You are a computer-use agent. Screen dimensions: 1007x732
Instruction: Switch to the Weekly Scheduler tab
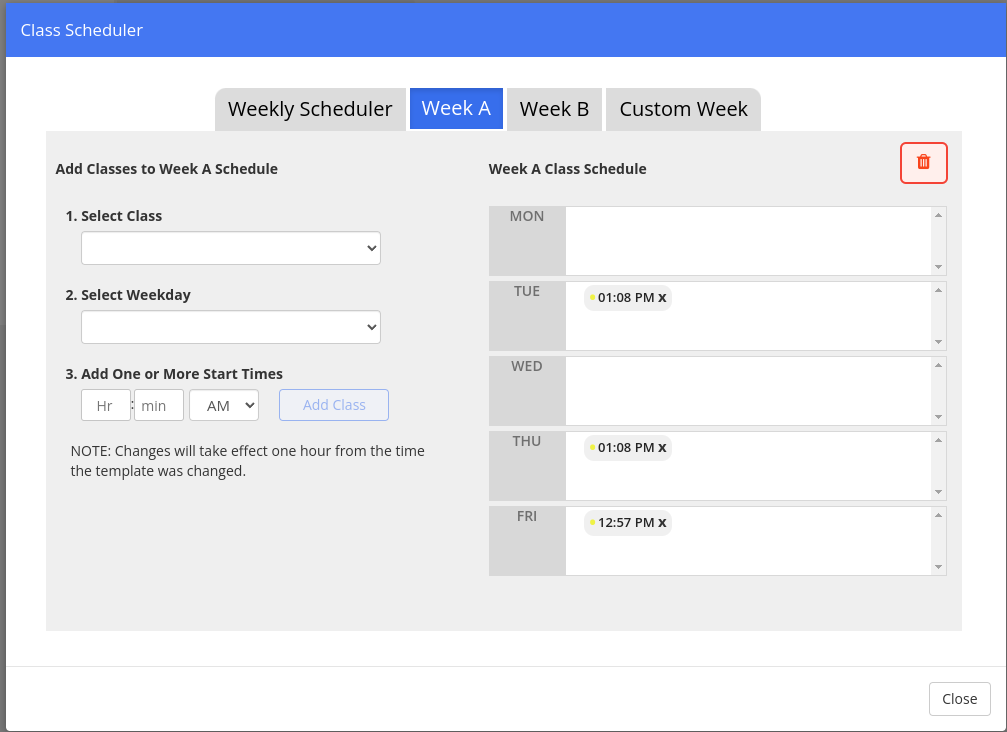[x=310, y=109]
